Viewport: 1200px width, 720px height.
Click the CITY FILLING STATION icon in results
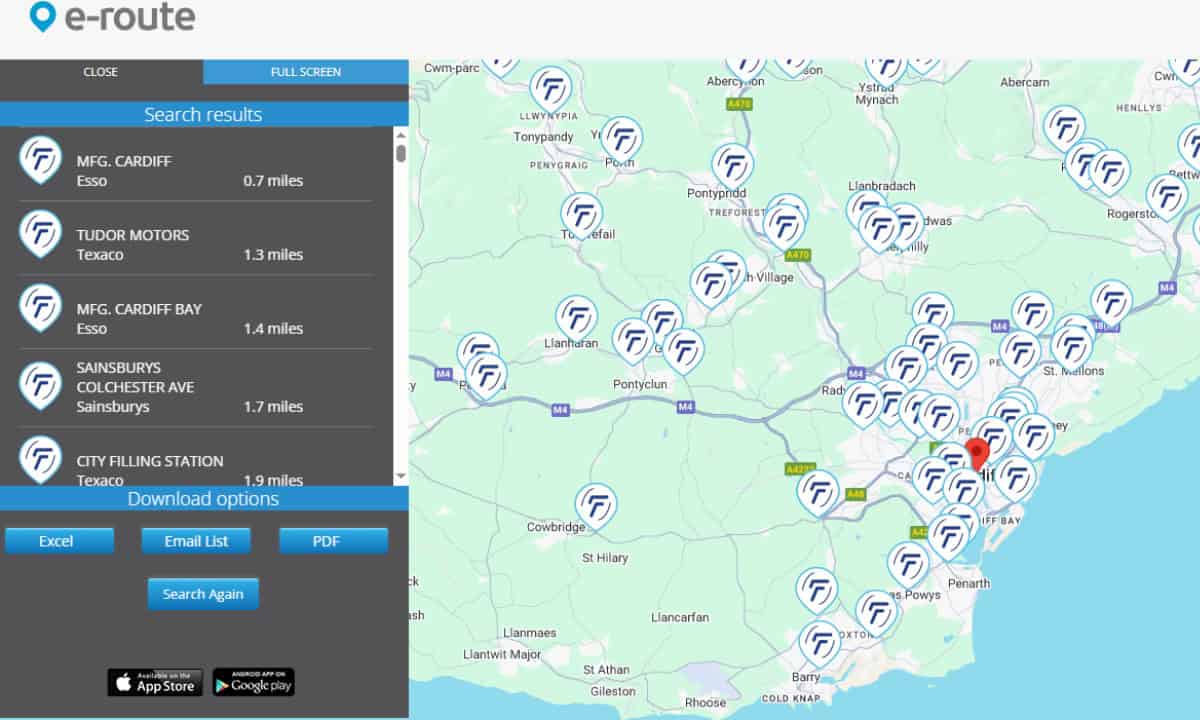40,460
